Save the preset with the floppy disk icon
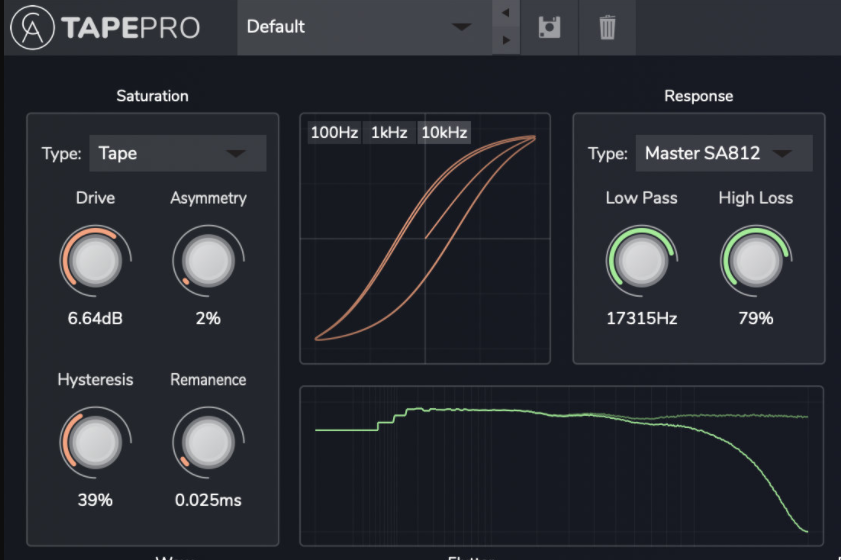 [549, 27]
